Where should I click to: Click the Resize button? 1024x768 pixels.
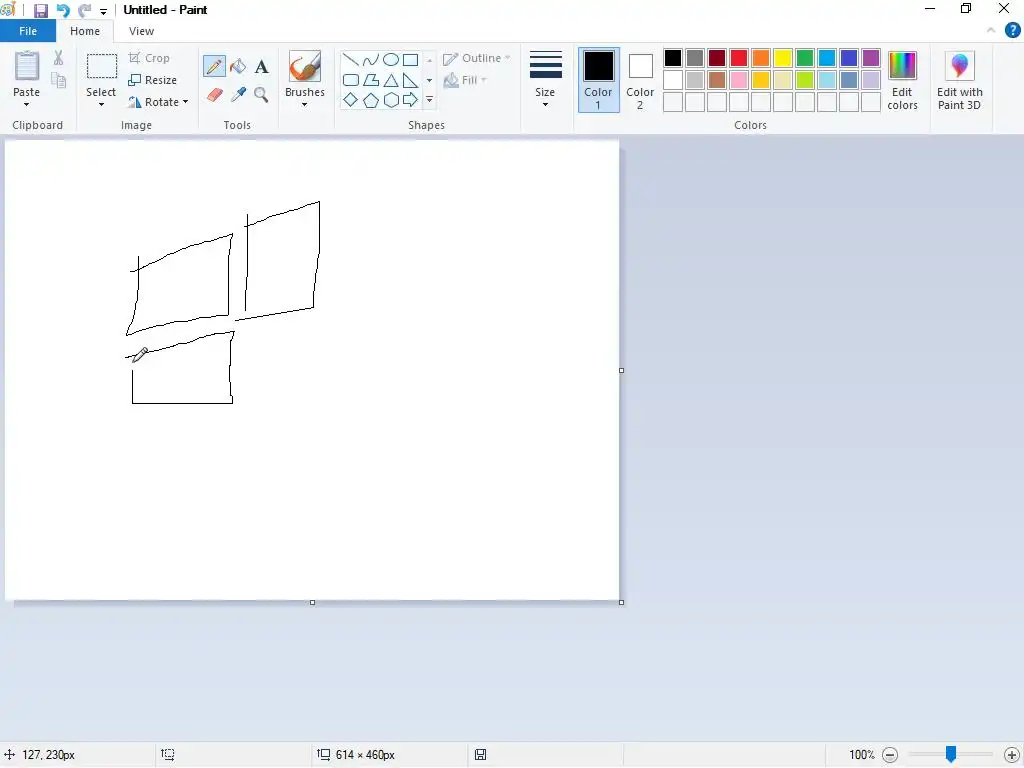(153, 80)
